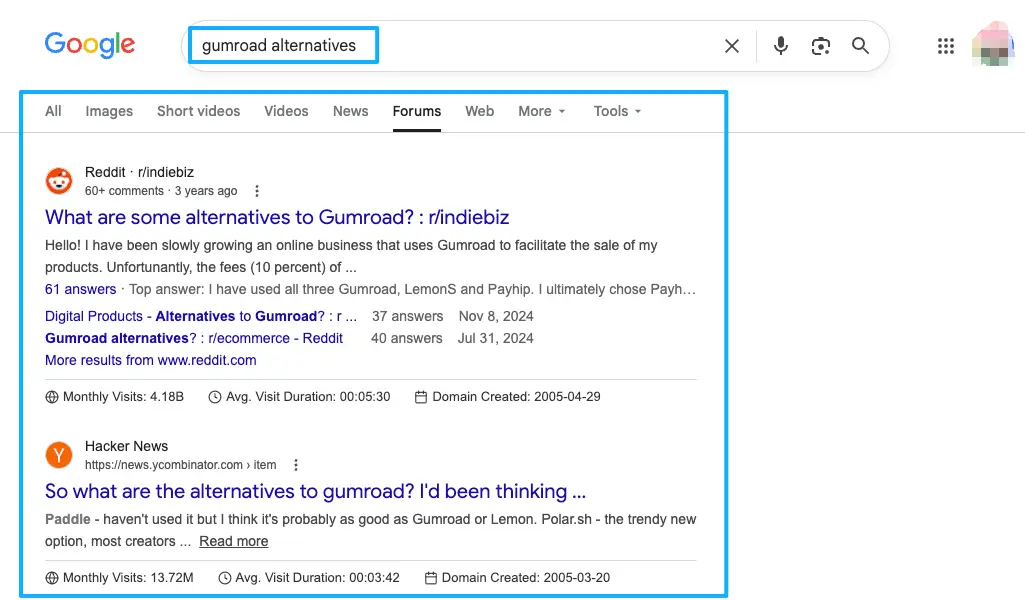Click the globe icon next to Monthly Visits 13.72M

pyautogui.click(x=52, y=578)
